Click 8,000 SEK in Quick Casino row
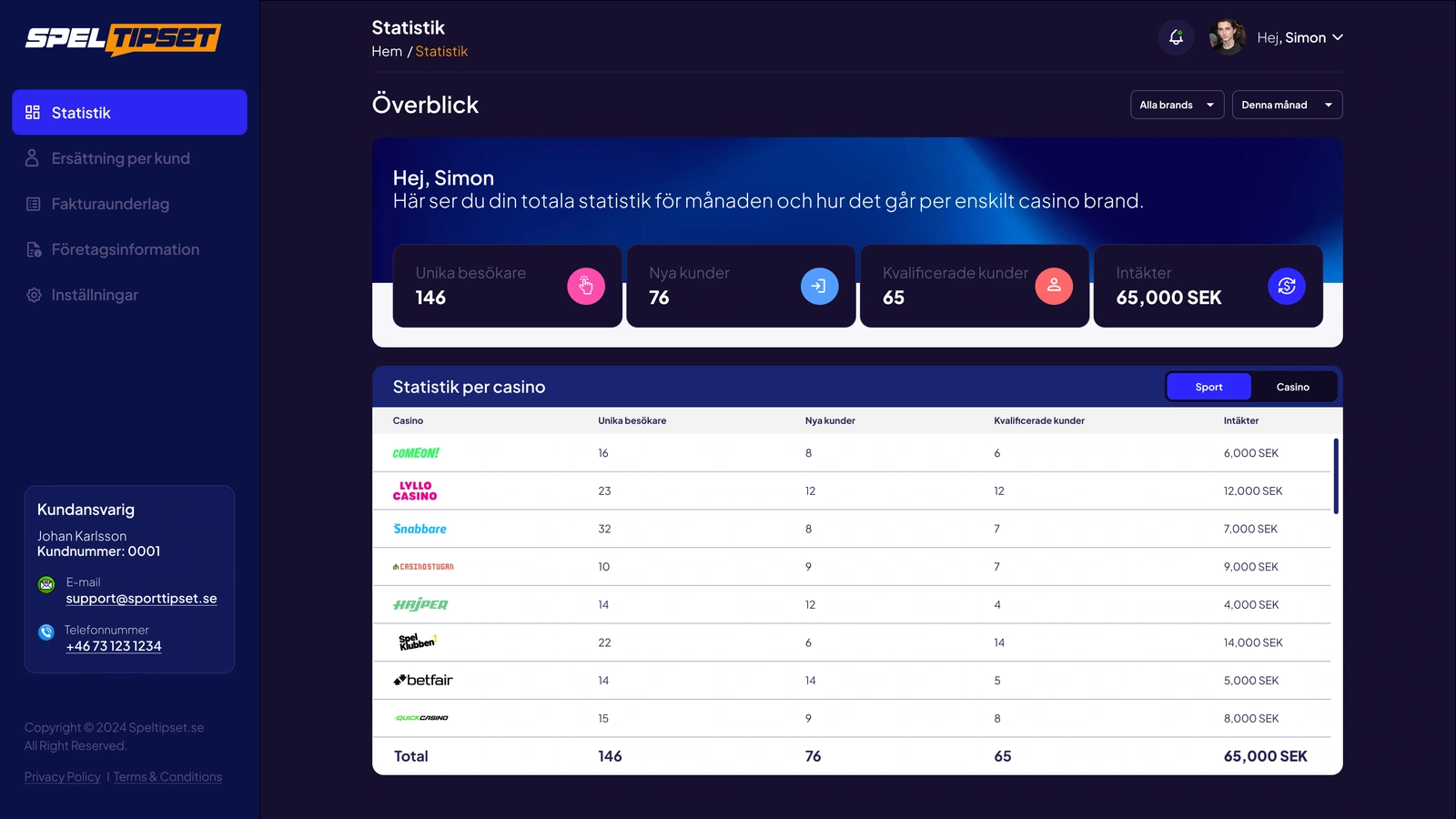The height and width of the screenshot is (819, 1456). tap(1251, 718)
